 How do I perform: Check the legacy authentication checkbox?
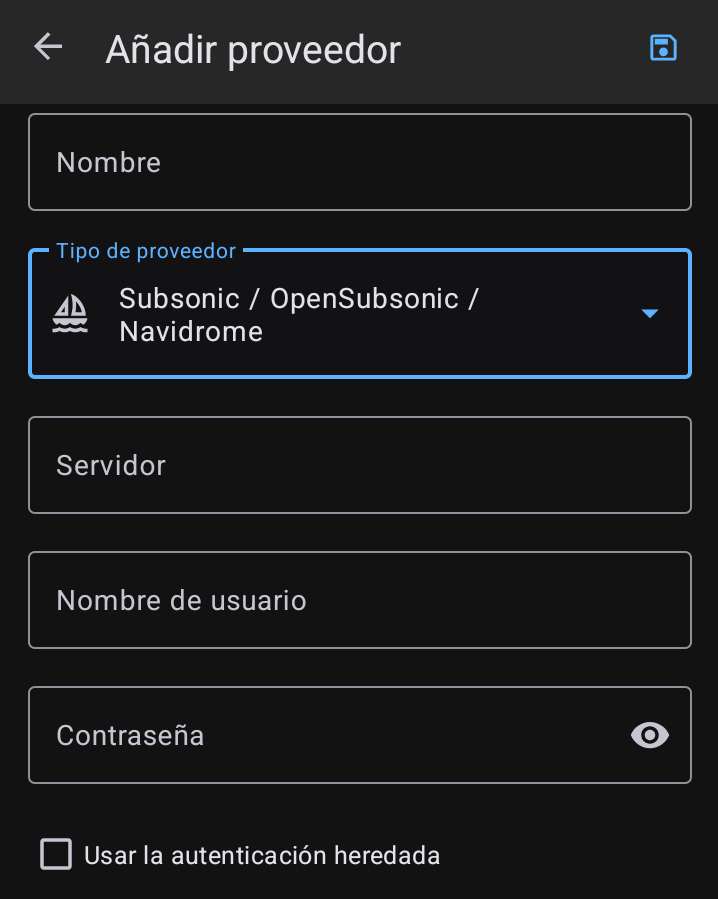pos(55,854)
